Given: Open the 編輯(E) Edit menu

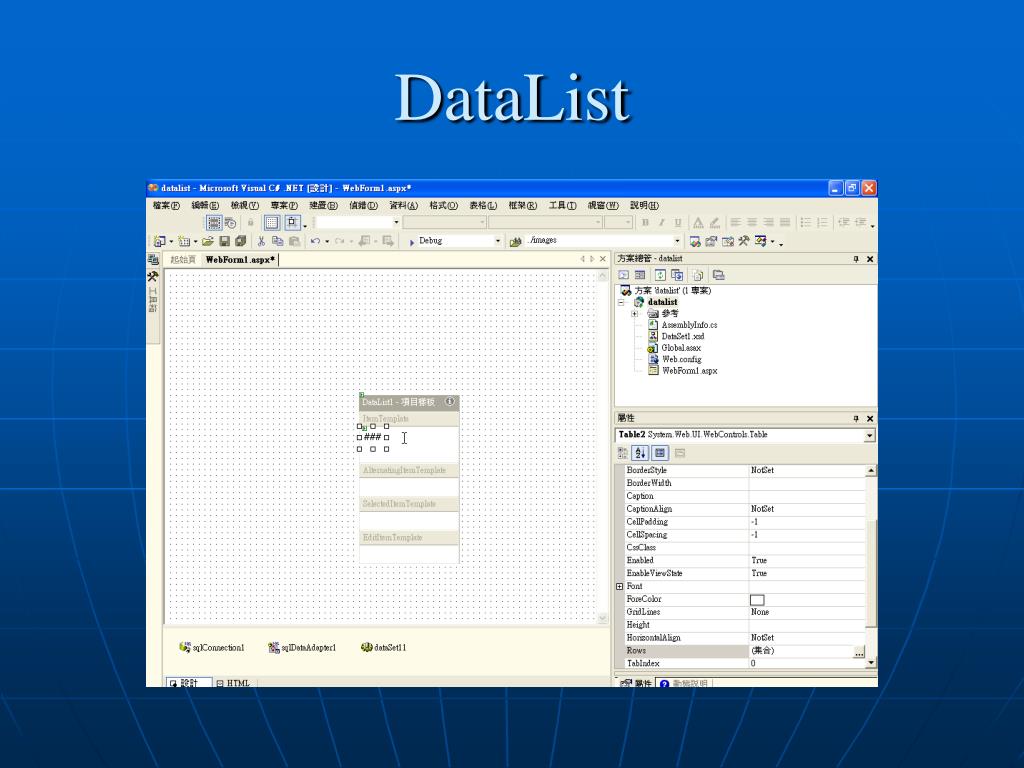Looking at the screenshot, I should (x=205, y=206).
